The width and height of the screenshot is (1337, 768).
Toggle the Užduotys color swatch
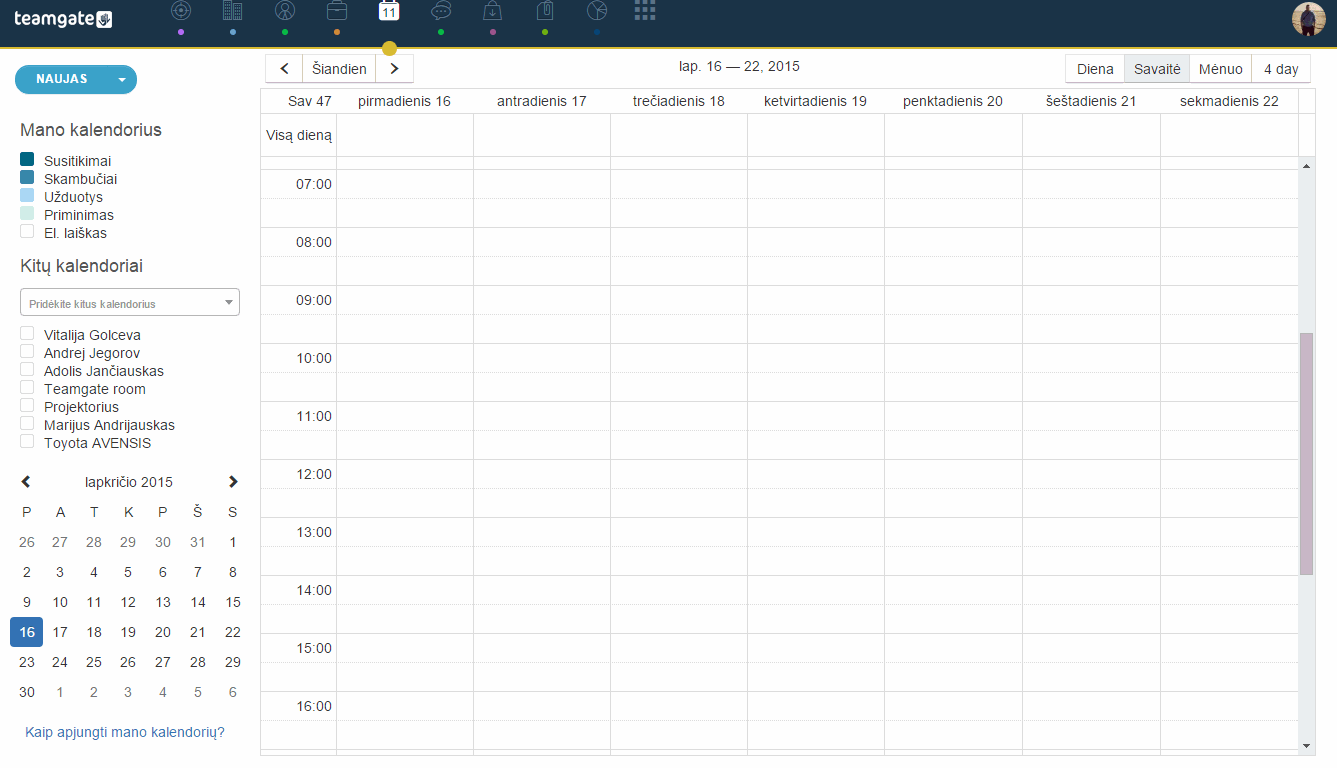tap(27, 195)
